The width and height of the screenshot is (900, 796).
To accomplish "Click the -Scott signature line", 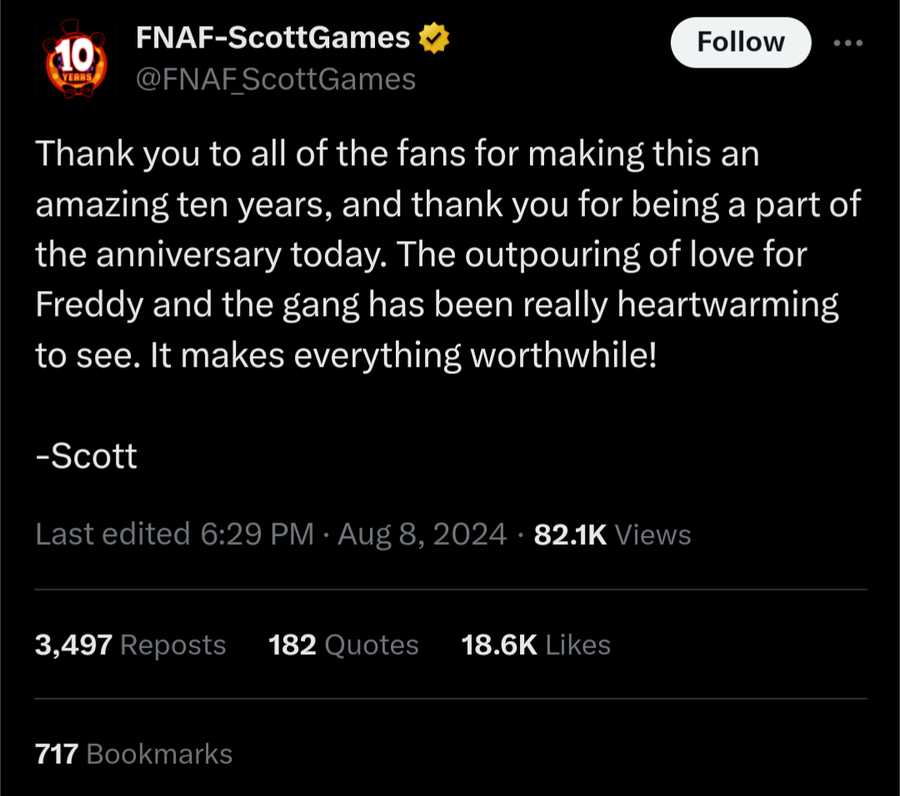I will [x=86, y=457].
